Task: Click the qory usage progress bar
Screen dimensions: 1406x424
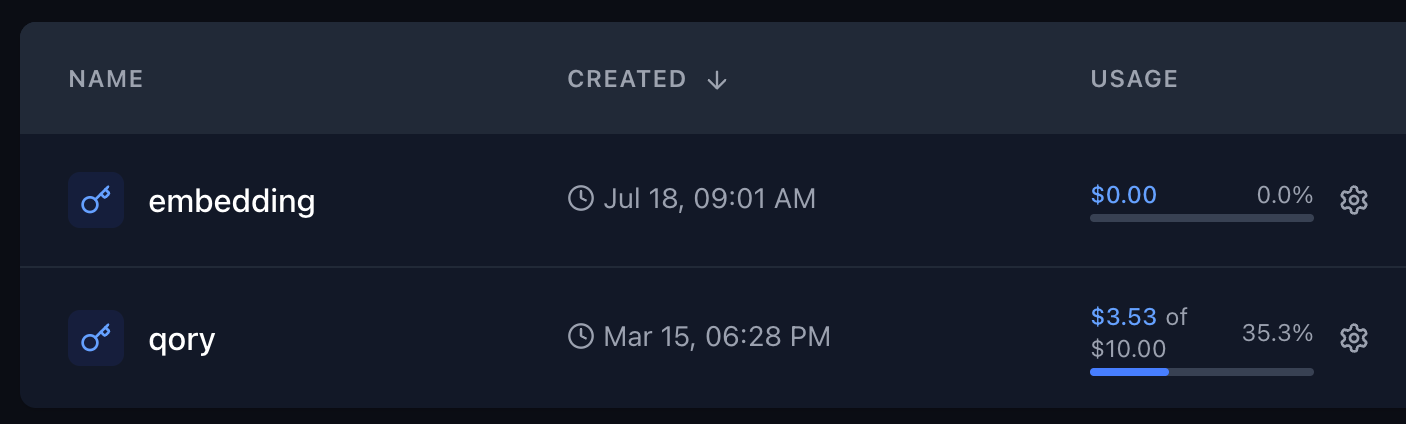Action: coord(1202,372)
